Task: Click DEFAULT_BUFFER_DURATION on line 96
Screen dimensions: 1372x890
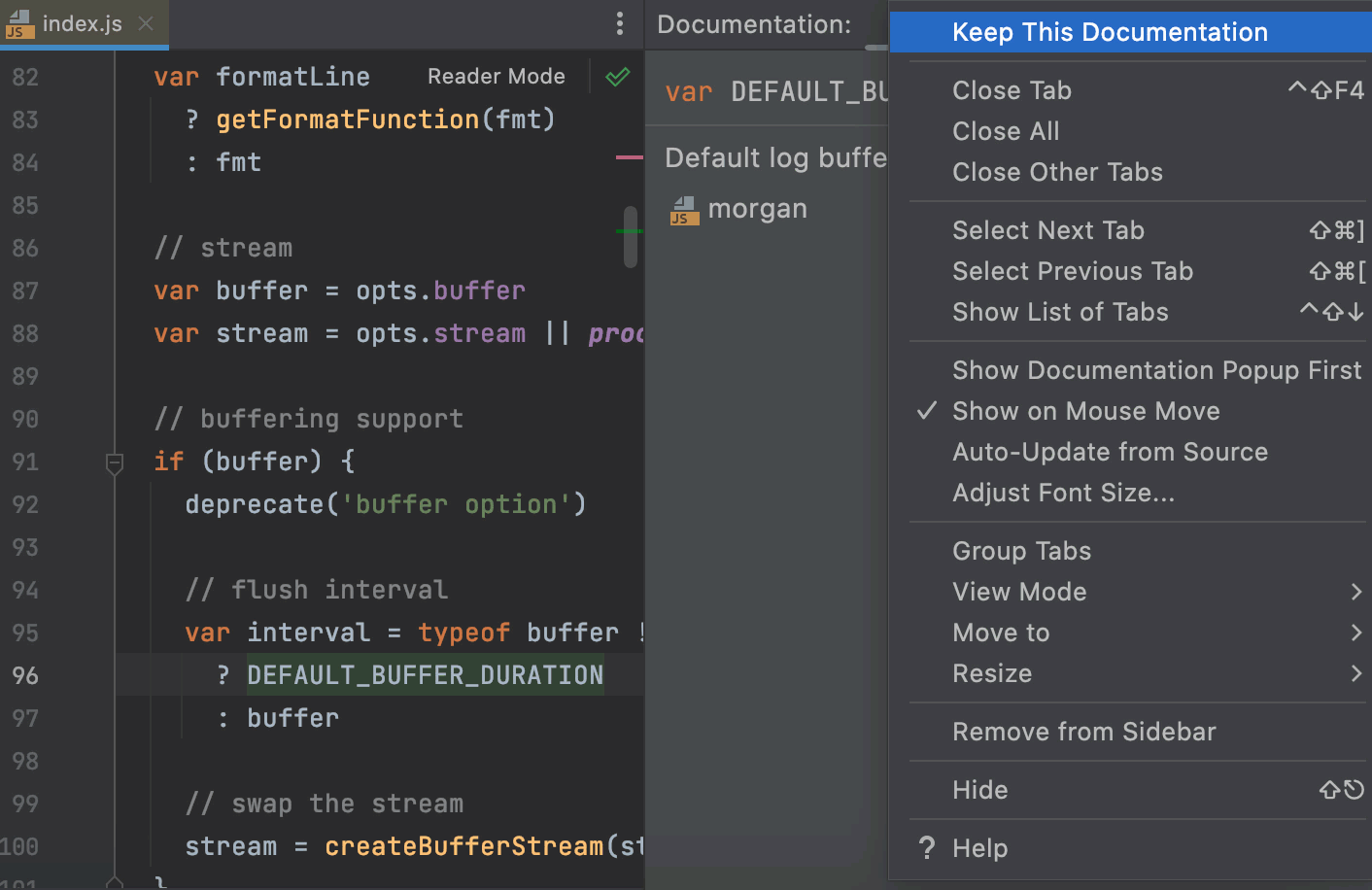Action: [425, 675]
